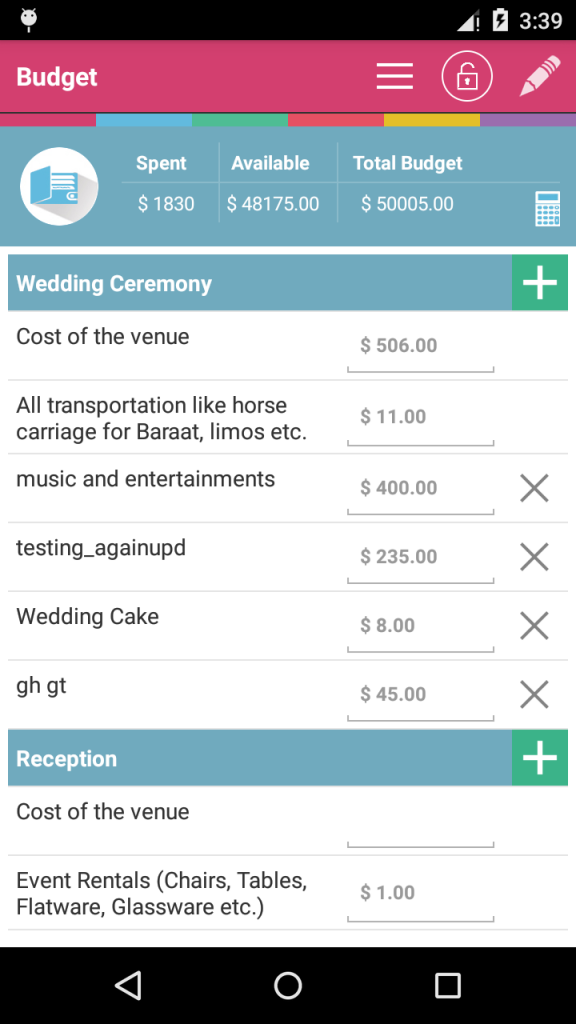
Task: Delete the music and entertainments item
Action: tap(534, 488)
